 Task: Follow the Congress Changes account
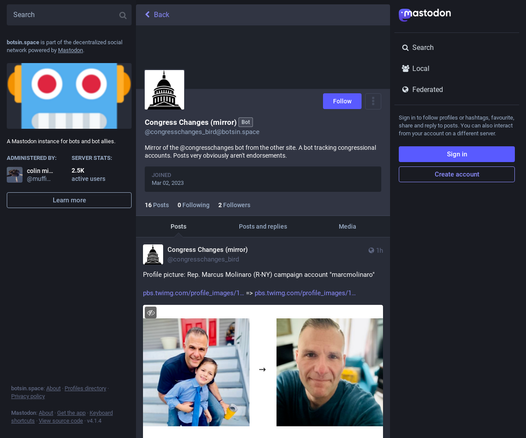coord(342,101)
